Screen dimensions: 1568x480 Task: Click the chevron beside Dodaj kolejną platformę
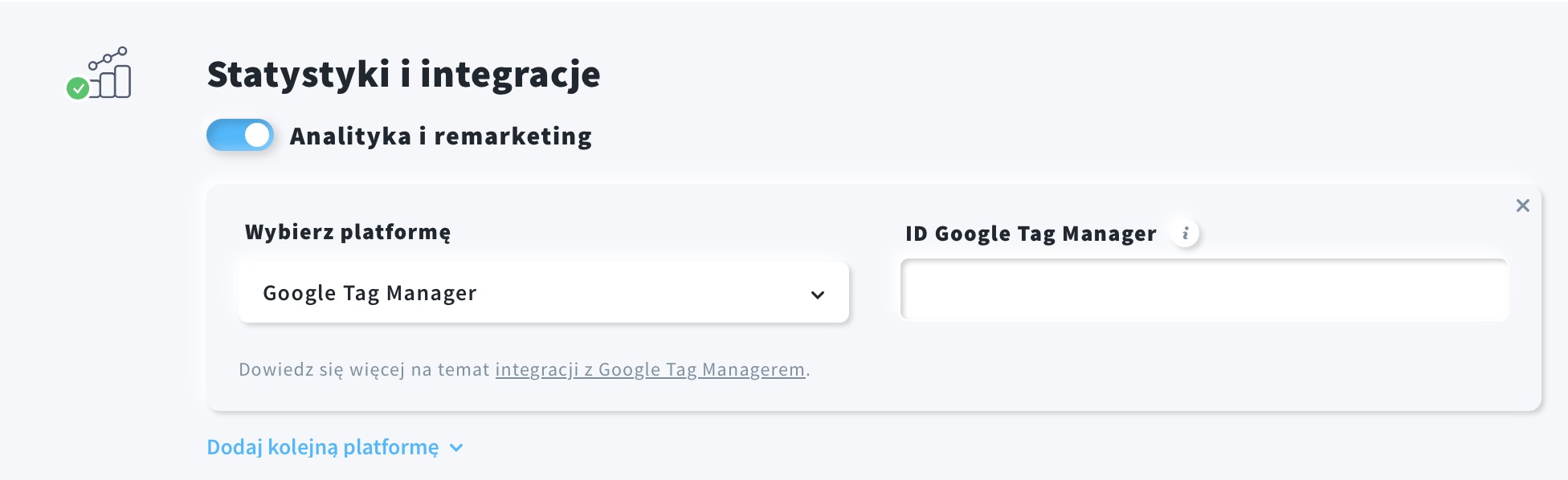[x=456, y=448]
